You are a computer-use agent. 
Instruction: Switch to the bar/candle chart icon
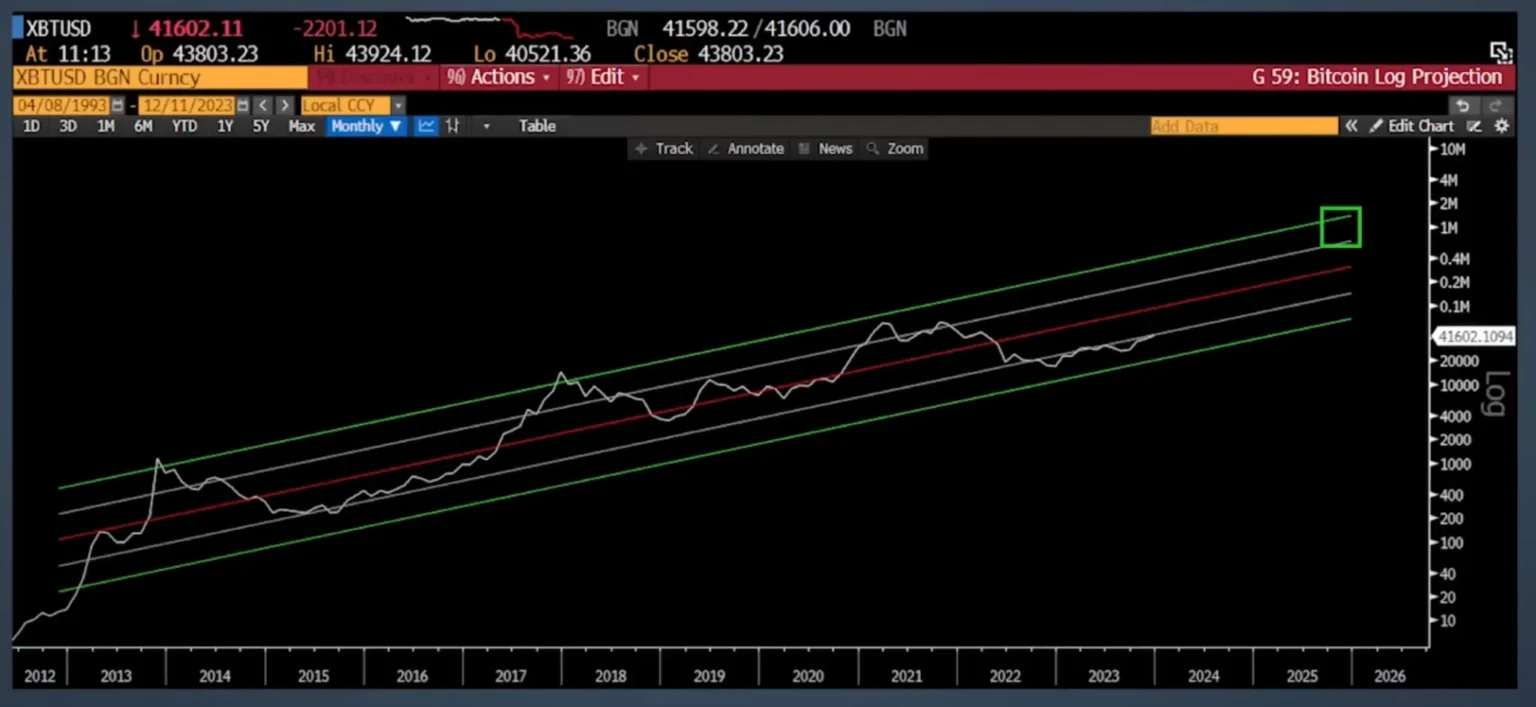click(x=453, y=126)
